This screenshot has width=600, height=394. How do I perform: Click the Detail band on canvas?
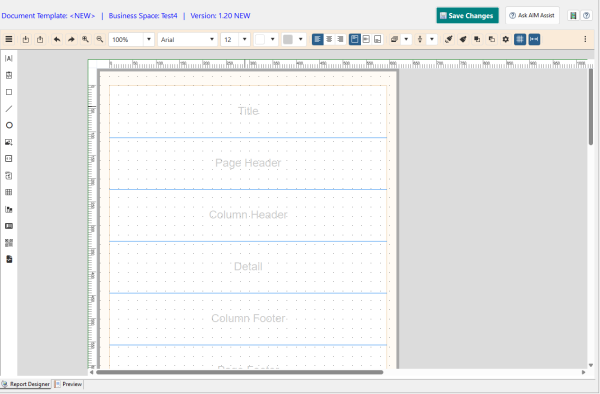pyautogui.click(x=248, y=267)
